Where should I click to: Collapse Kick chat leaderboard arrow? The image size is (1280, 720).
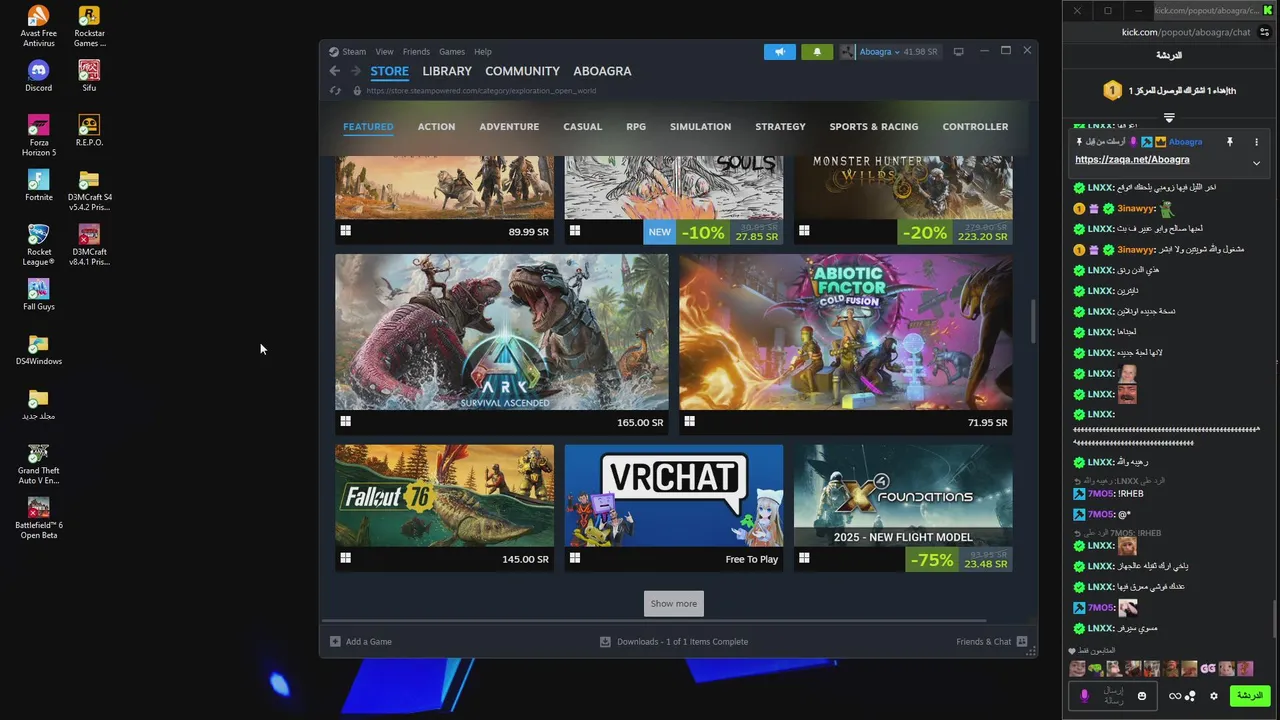pos(1169,118)
